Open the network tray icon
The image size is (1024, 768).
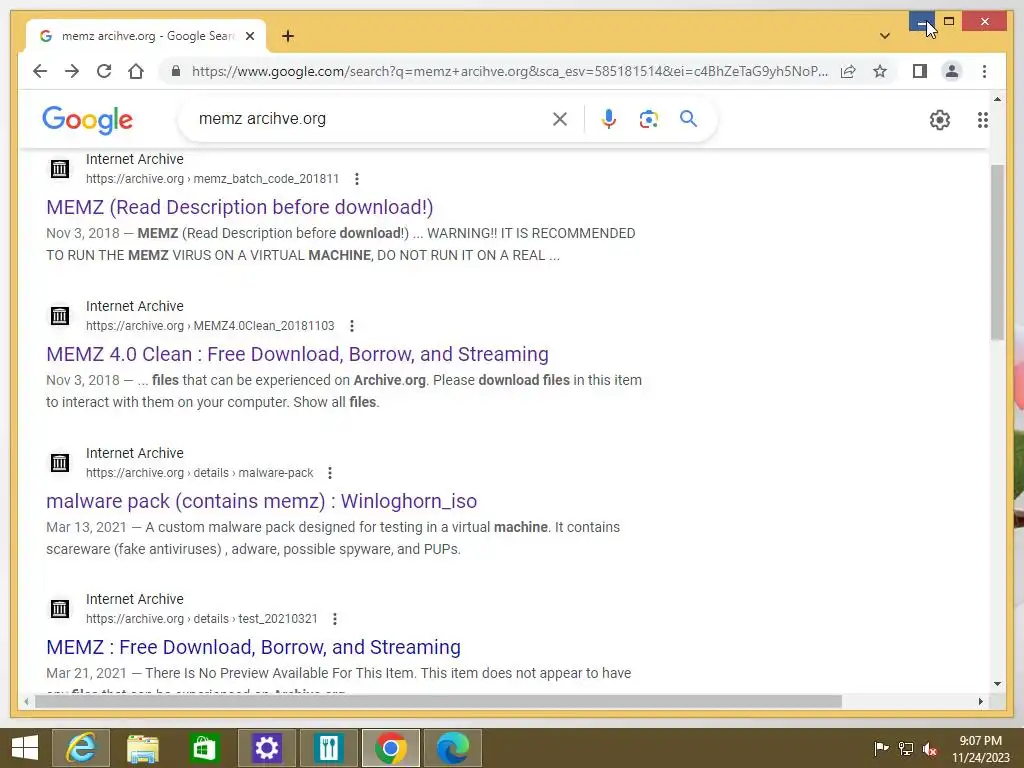click(906, 749)
